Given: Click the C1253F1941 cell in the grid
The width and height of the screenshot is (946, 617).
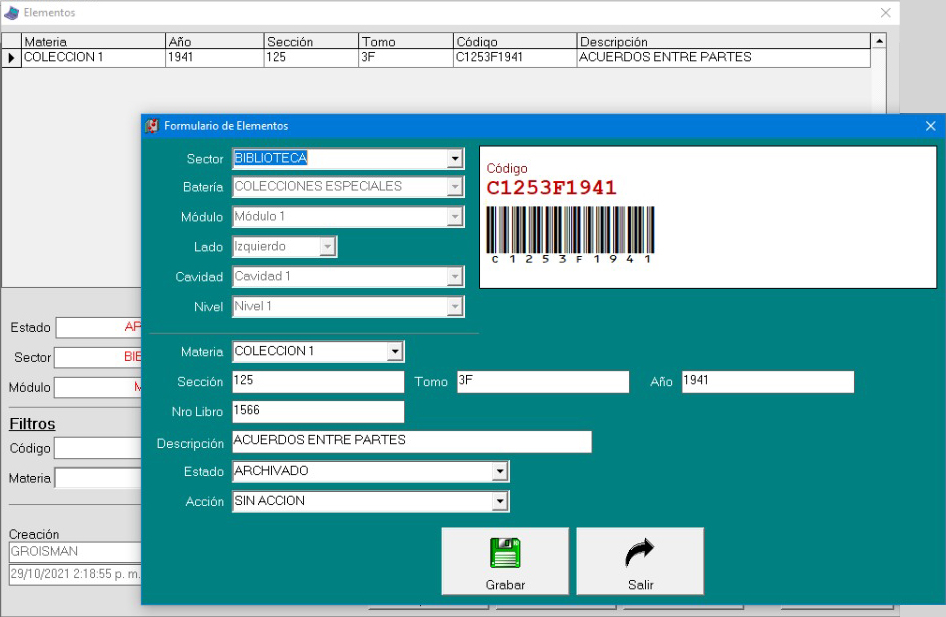Looking at the screenshot, I should (515, 57).
